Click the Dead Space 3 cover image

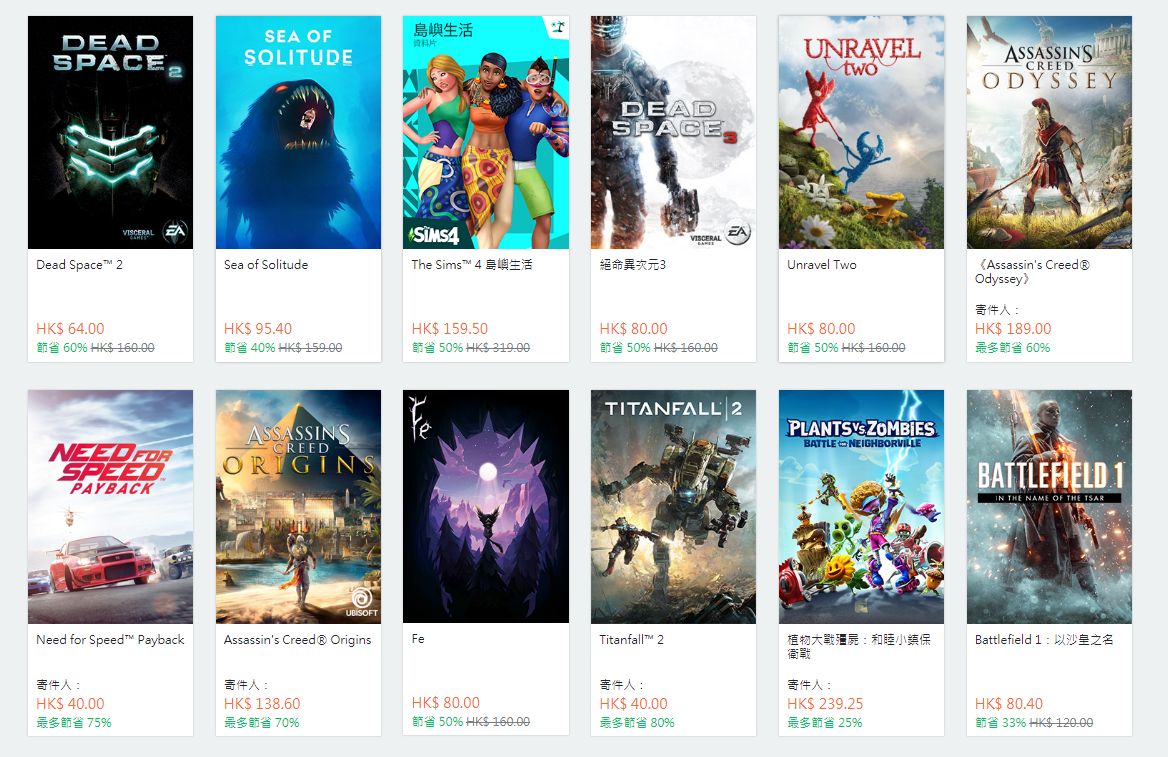673,133
